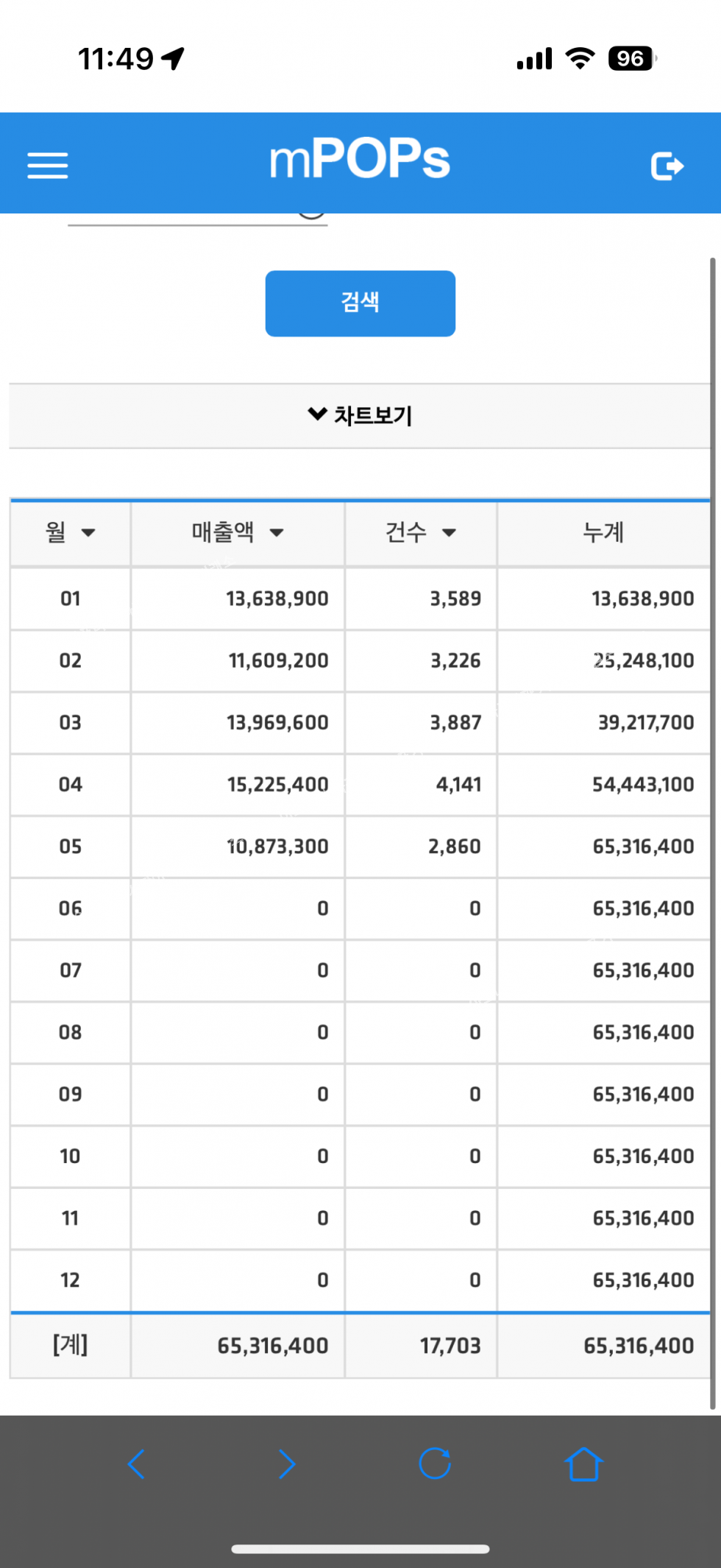The image size is (721, 1568).
Task: Tap the logout icon in header
Action: point(667,166)
